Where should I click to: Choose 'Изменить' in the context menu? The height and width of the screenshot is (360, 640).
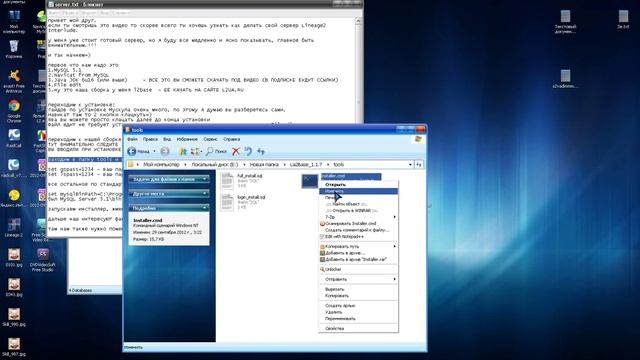tap(358, 191)
